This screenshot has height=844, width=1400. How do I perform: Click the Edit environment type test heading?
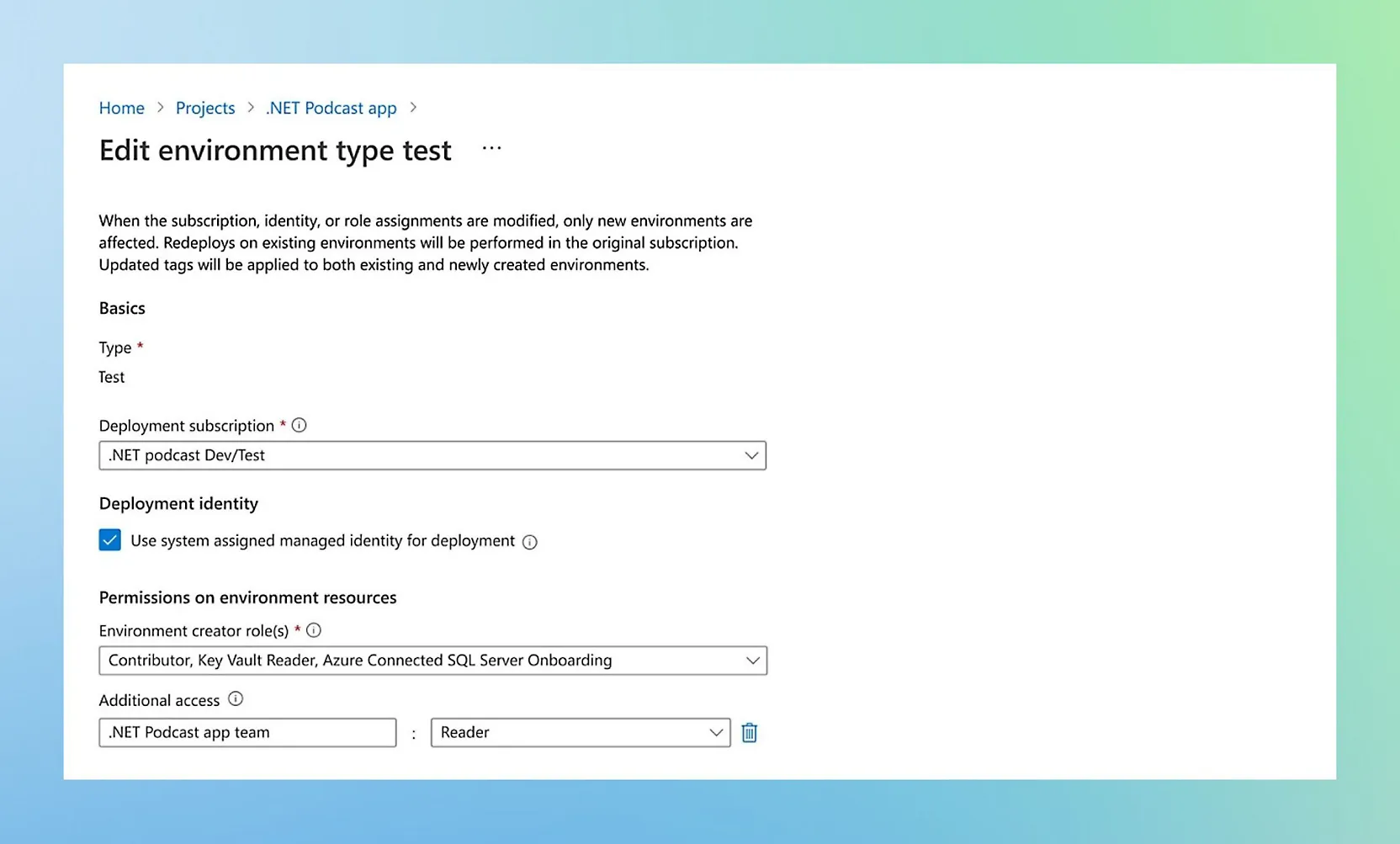click(x=275, y=150)
